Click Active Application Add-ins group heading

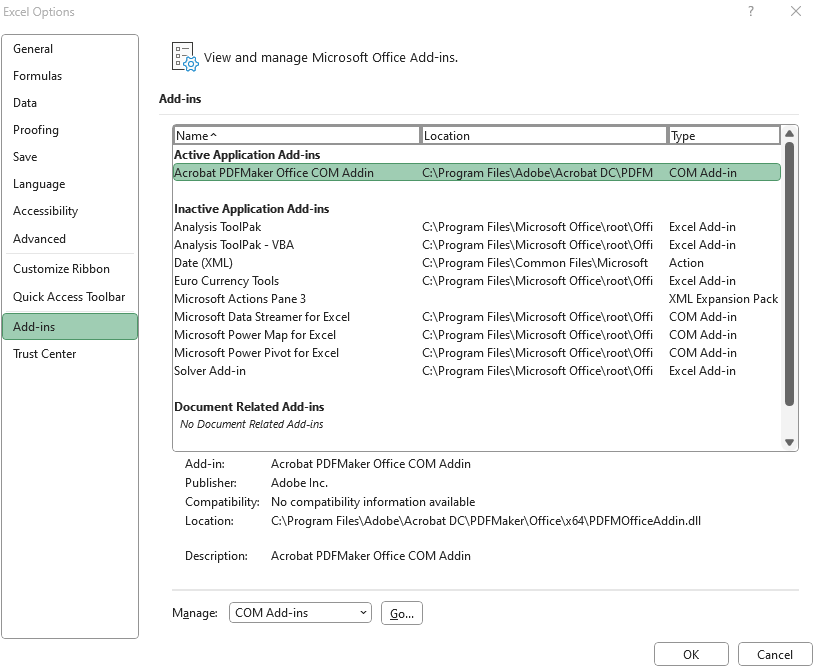pyautogui.click(x=247, y=155)
